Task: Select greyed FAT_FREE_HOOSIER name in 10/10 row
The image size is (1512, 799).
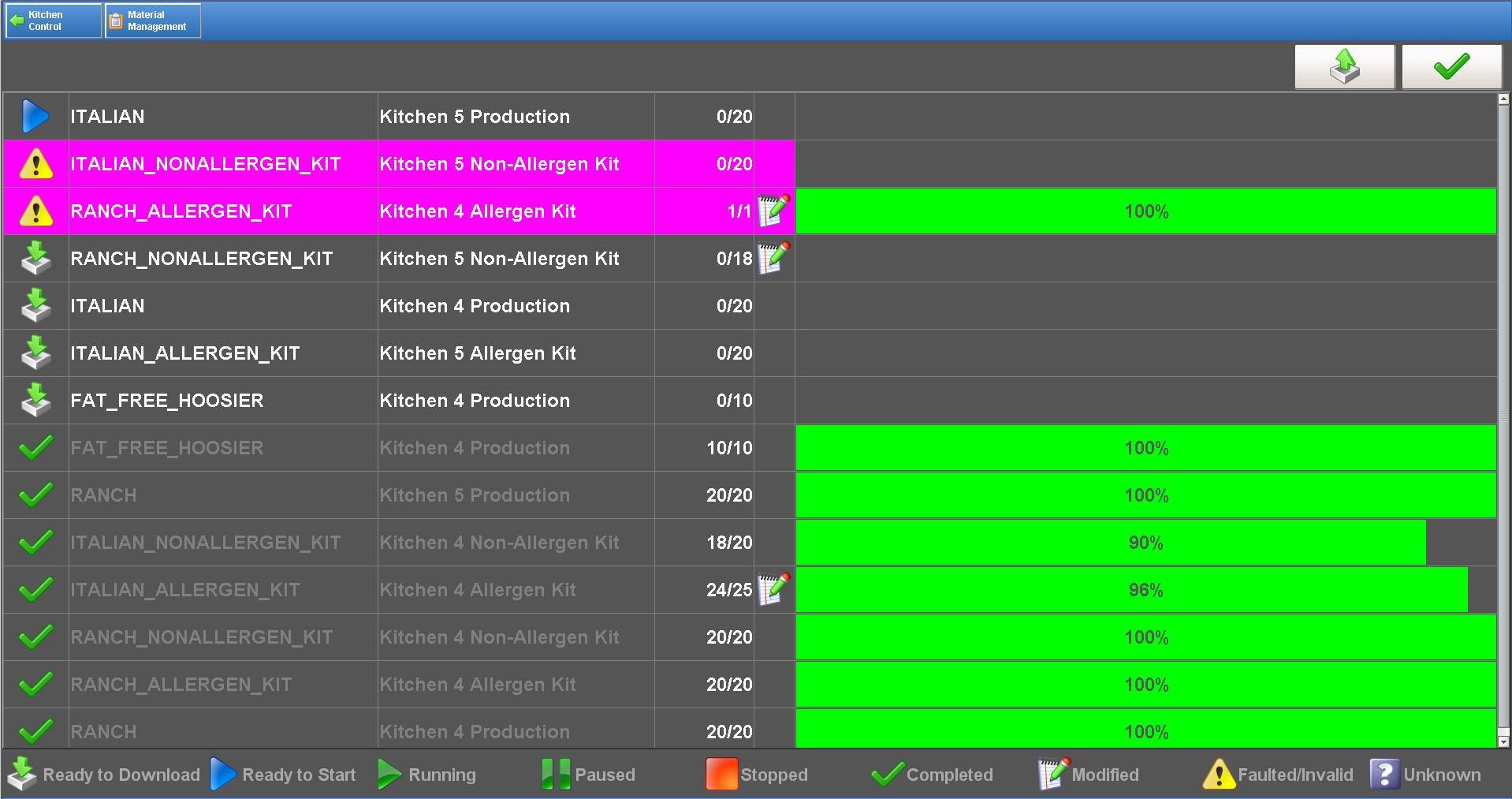Action: click(166, 448)
